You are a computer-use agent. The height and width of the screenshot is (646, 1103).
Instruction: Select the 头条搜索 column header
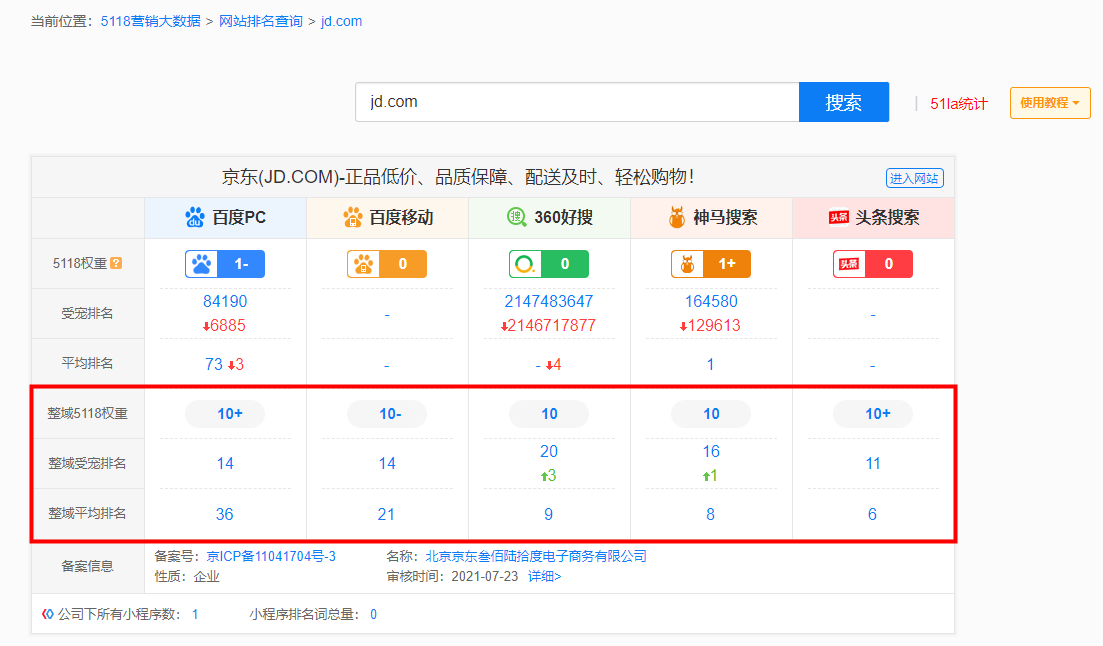[873, 217]
